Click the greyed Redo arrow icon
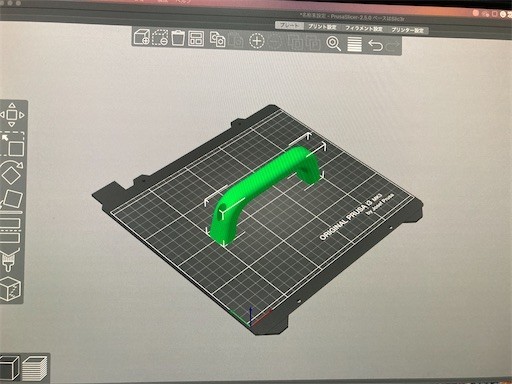 pos(393,46)
